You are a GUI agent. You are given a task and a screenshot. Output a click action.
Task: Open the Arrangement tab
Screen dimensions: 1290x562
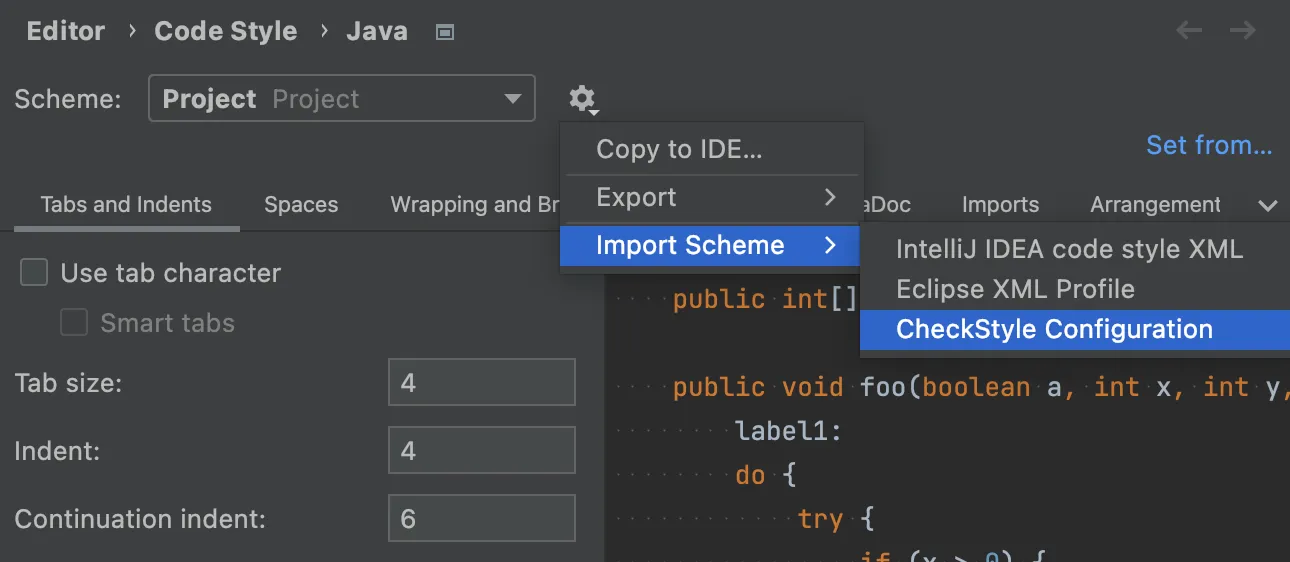click(x=1155, y=205)
